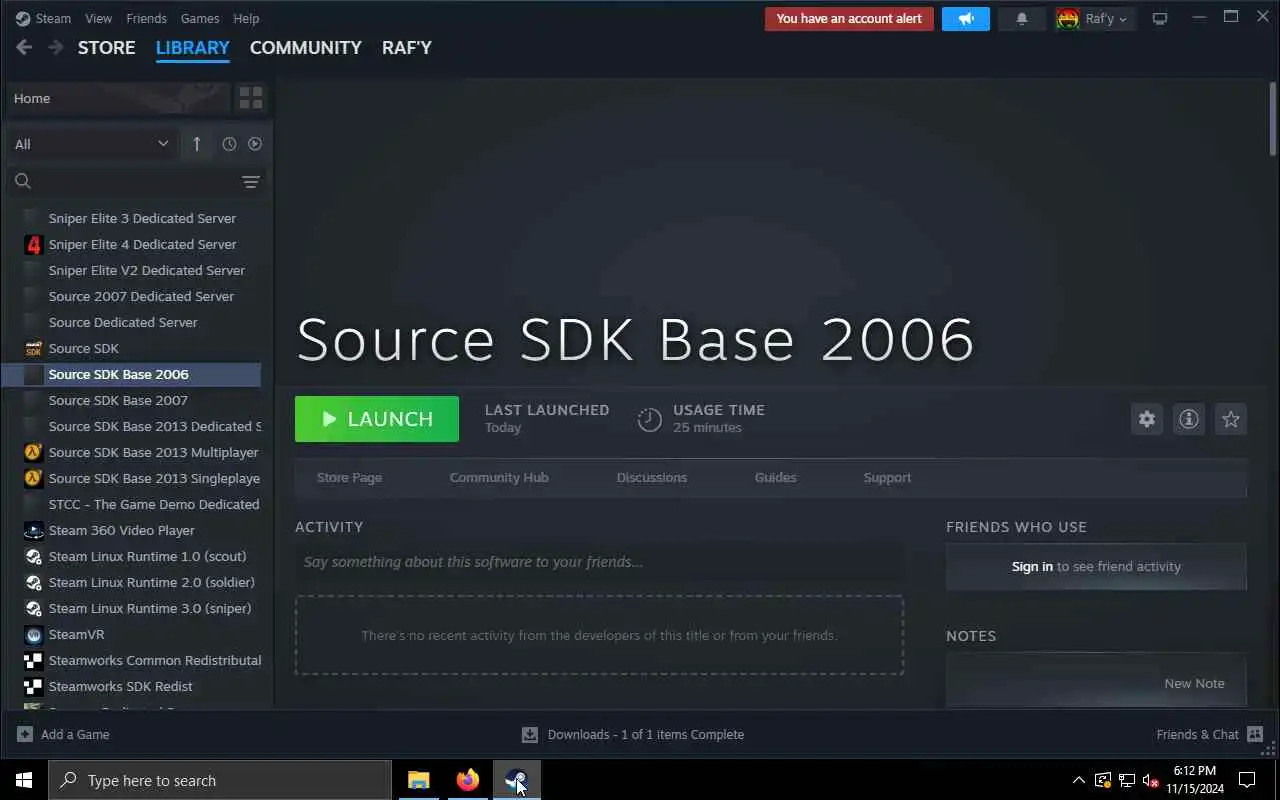Show hidden system tray icons chevron

click(1078, 780)
